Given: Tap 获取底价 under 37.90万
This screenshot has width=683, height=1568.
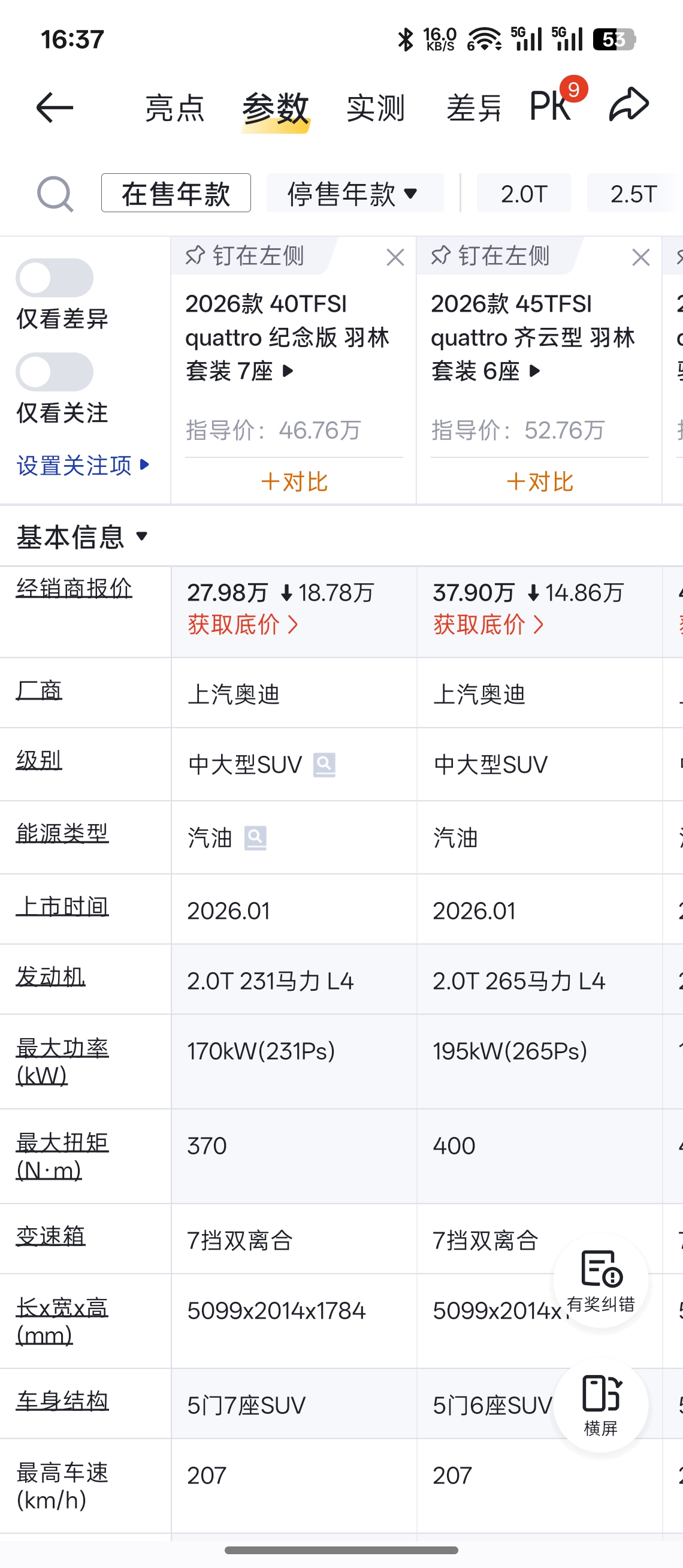Looking at the screenshot, I should (x=488, y=625).
